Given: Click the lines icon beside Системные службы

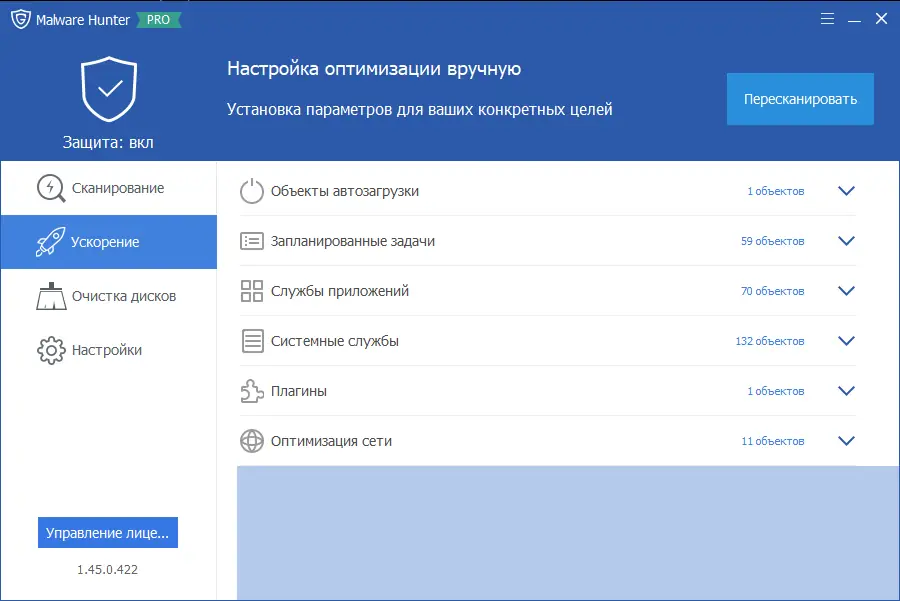Looking at the screenshot, I should tap(252, 340).
